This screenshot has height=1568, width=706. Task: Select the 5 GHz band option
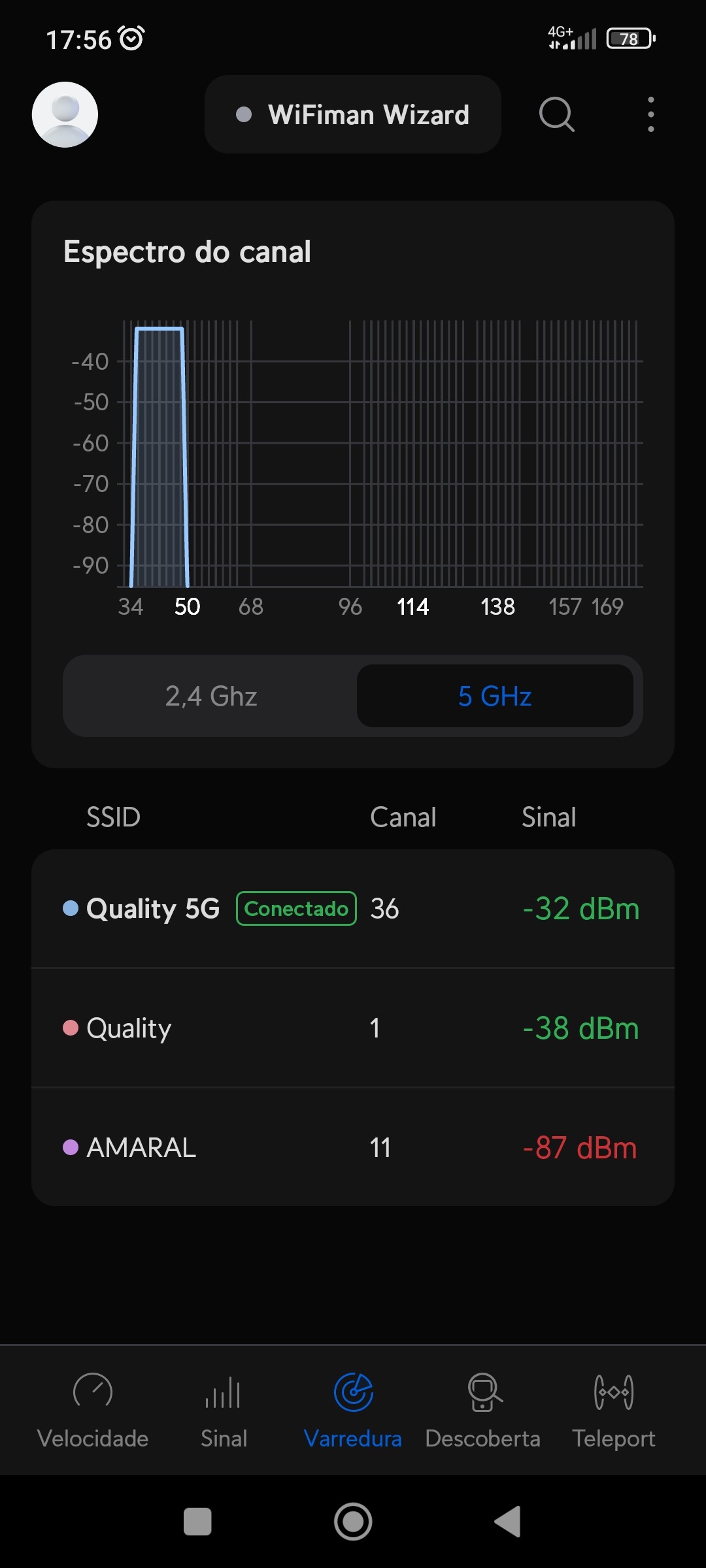pos(495,696)
